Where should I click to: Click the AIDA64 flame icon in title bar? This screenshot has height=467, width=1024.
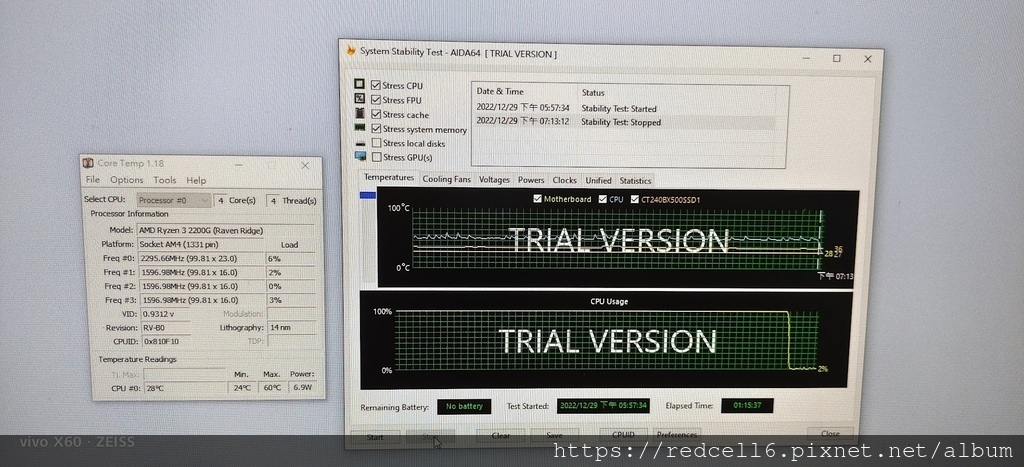[351, 51]
